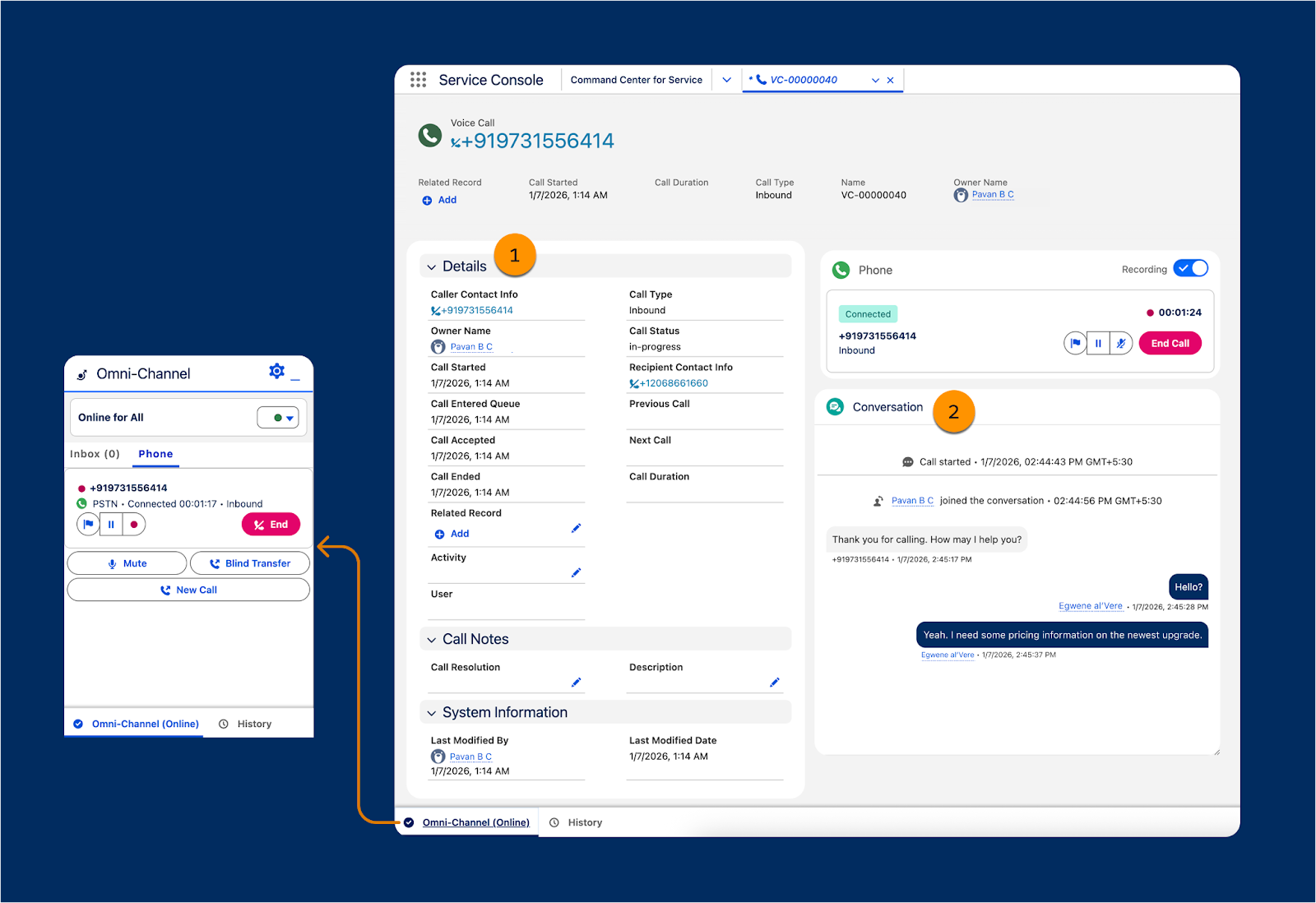Open the App Launcher grid icon
This screenshot has width=1316, height=903.
click(x=418, y=80)
